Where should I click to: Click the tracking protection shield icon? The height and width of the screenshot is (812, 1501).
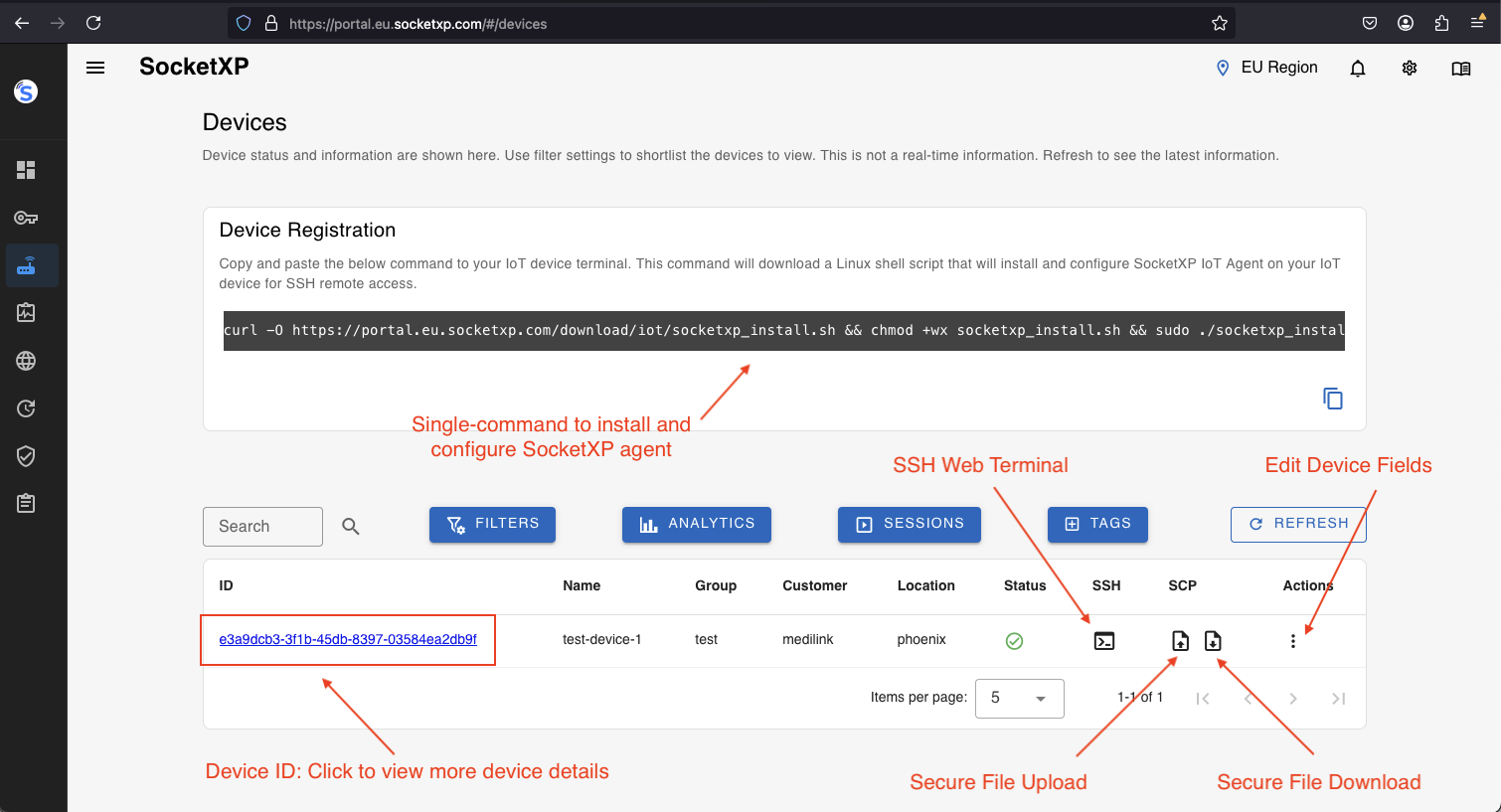tap(244, 23)
